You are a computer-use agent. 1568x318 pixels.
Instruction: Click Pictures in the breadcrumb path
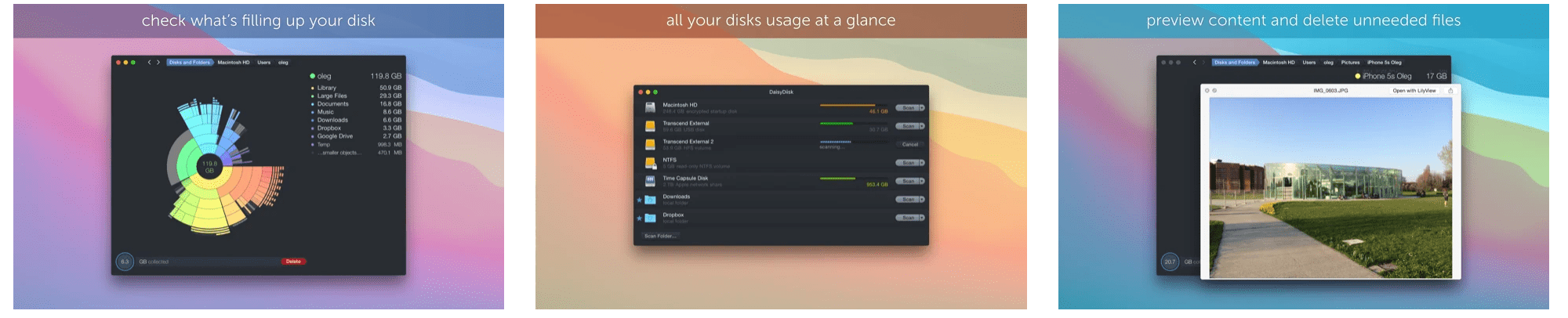click(1350, 63)
